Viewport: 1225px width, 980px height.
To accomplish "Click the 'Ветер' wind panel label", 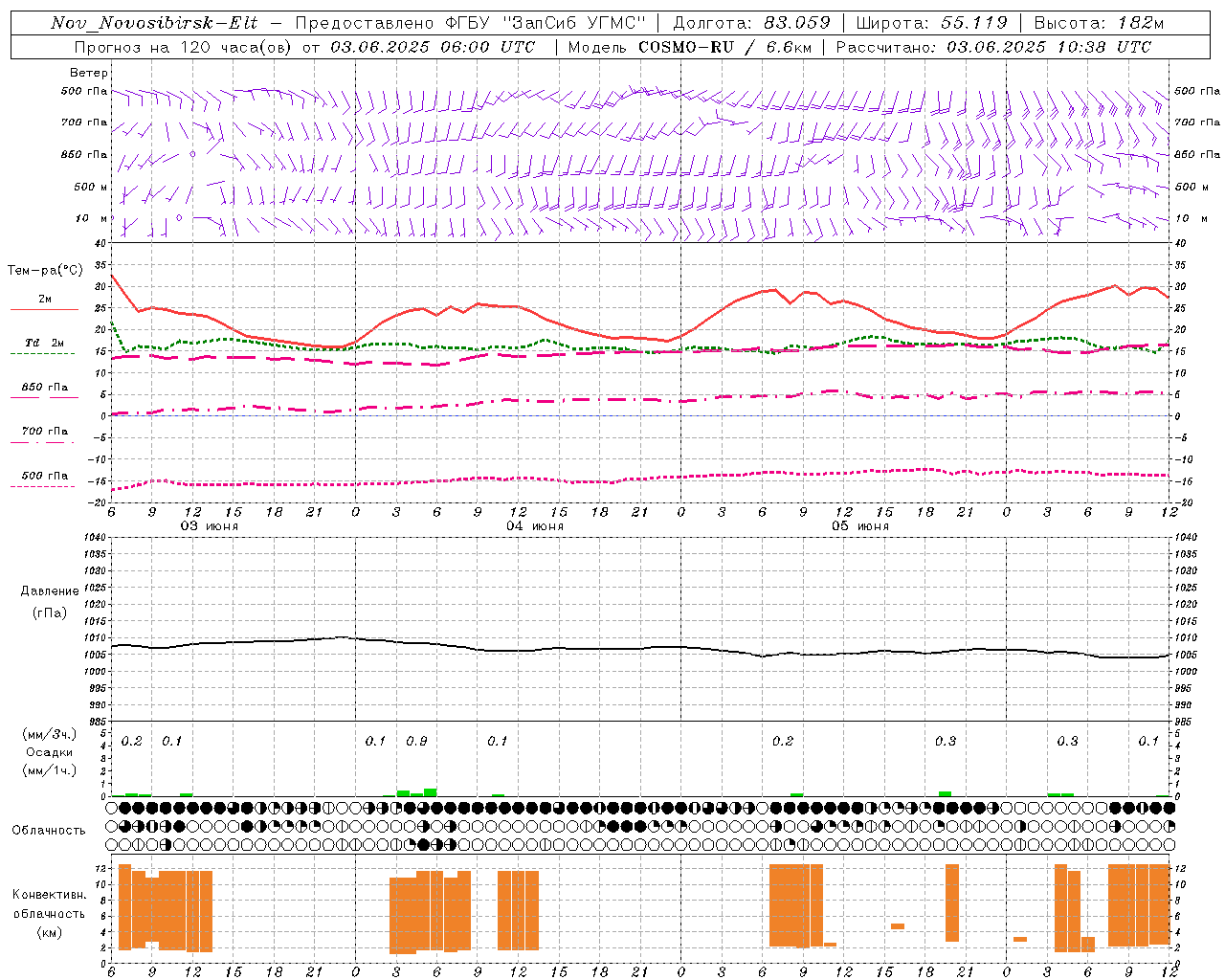I will [89, 73].
